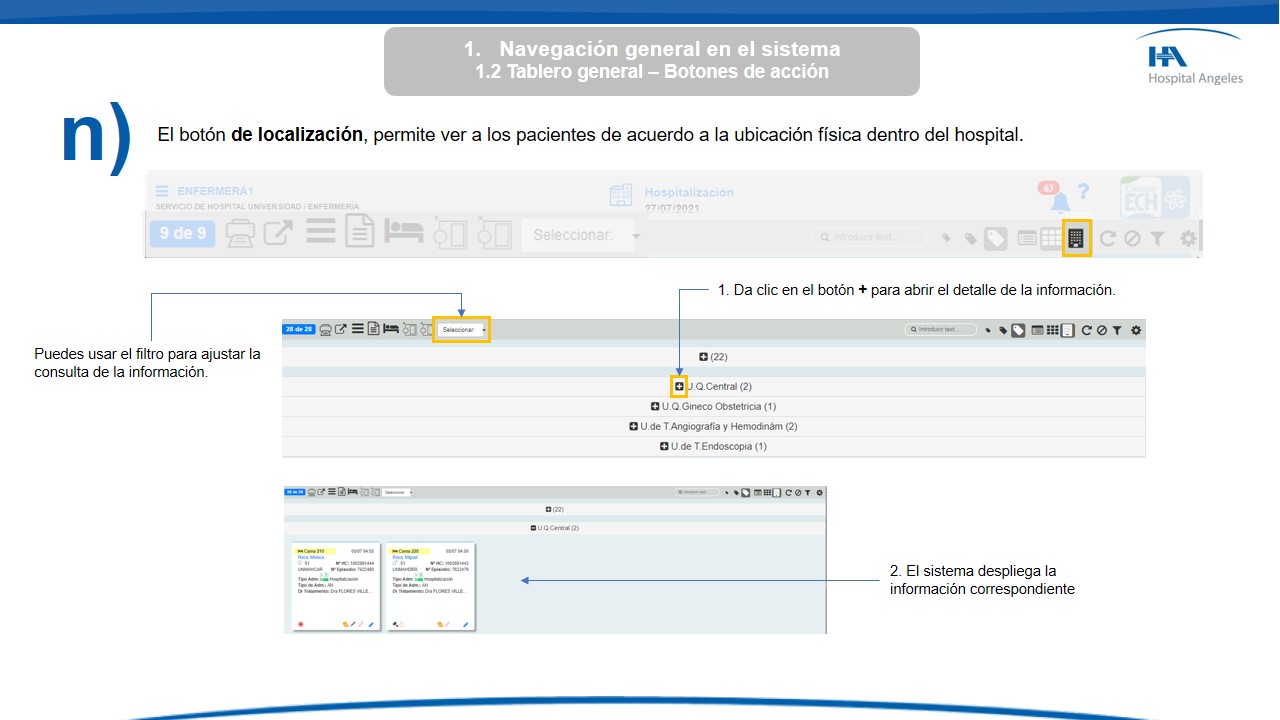Click the large bed icon in top toolbar
Image resolution: width=1280 pixels, height=720 pixels.
[x=405, y=233]
